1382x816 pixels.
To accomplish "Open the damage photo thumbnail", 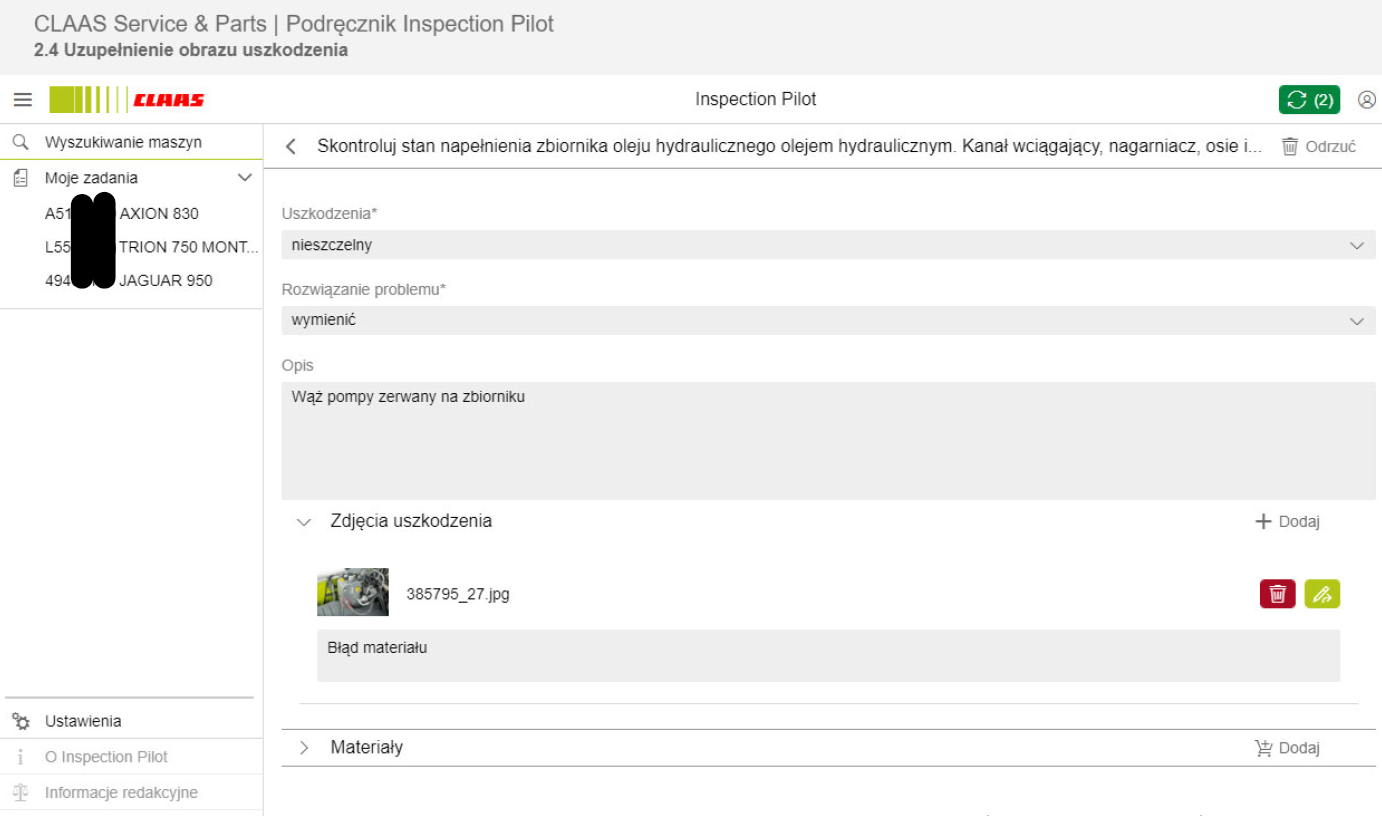I will tap(352, 593).
